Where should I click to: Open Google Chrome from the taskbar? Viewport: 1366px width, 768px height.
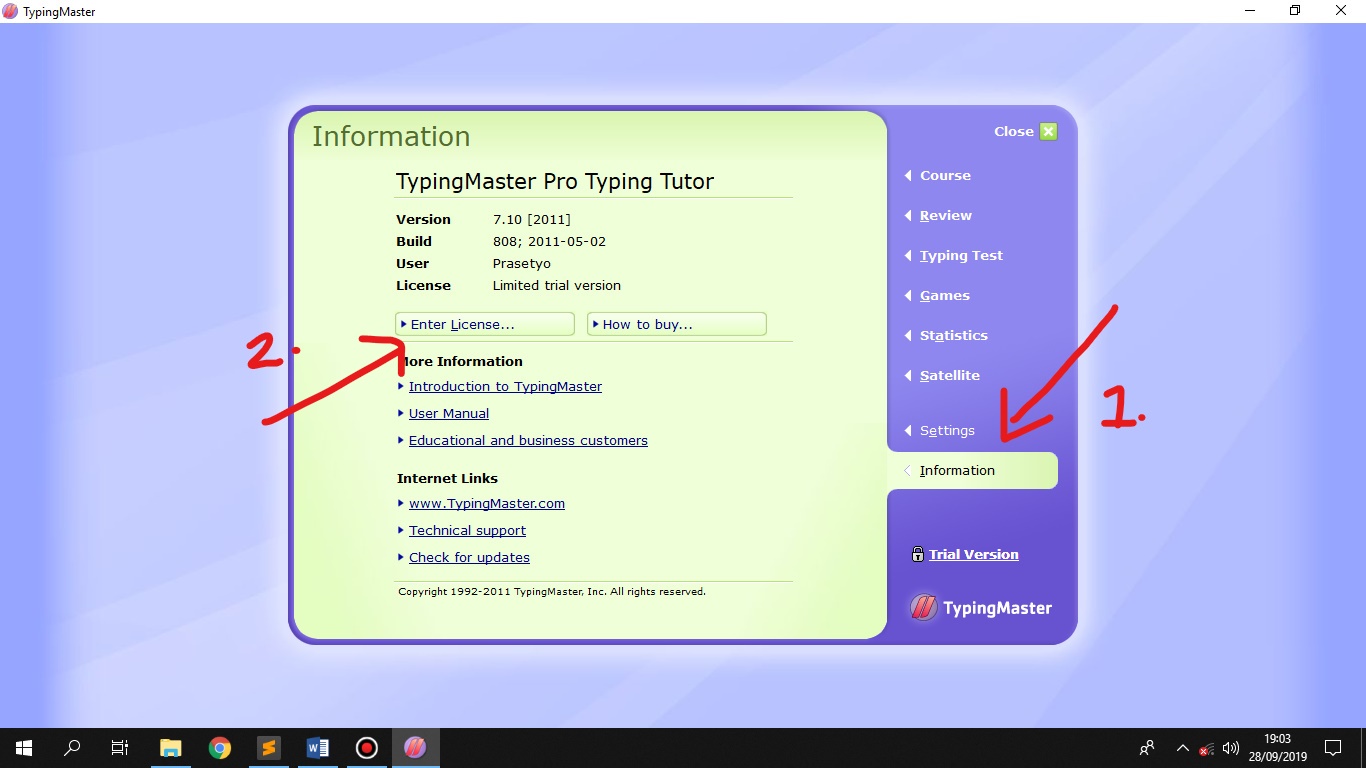click(219, 747)
